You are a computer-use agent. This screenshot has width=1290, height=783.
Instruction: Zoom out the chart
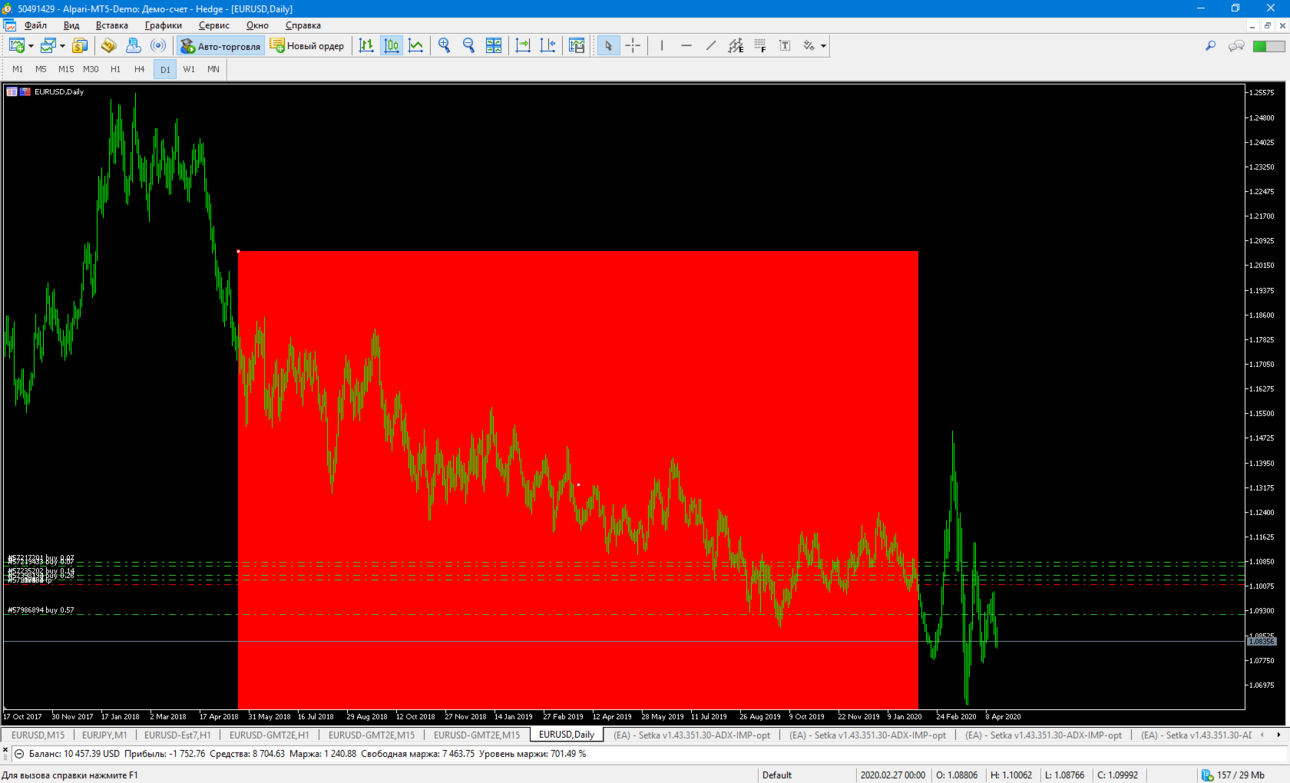click(468, 46)
